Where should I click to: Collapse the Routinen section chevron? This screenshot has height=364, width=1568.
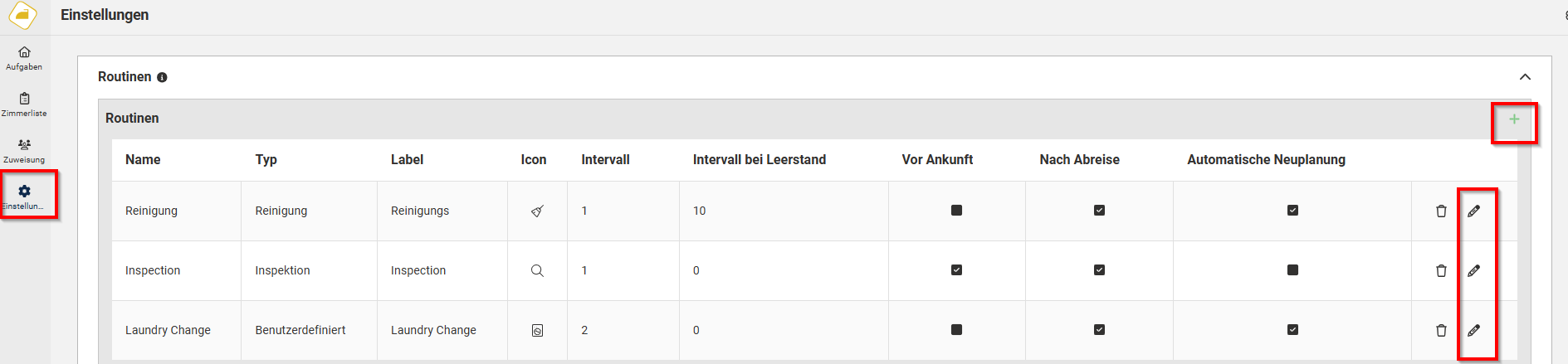1525,76
